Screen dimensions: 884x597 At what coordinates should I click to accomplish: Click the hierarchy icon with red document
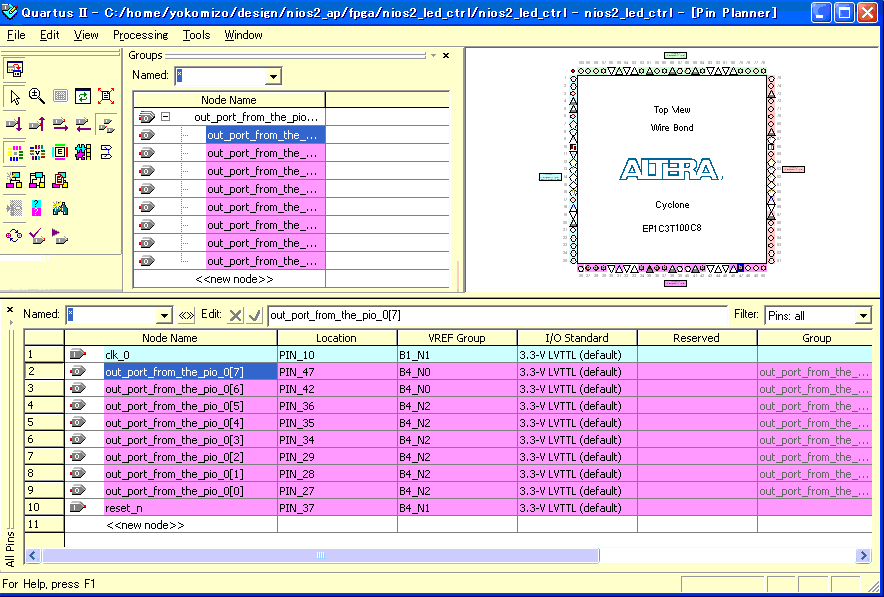(60, 180)
